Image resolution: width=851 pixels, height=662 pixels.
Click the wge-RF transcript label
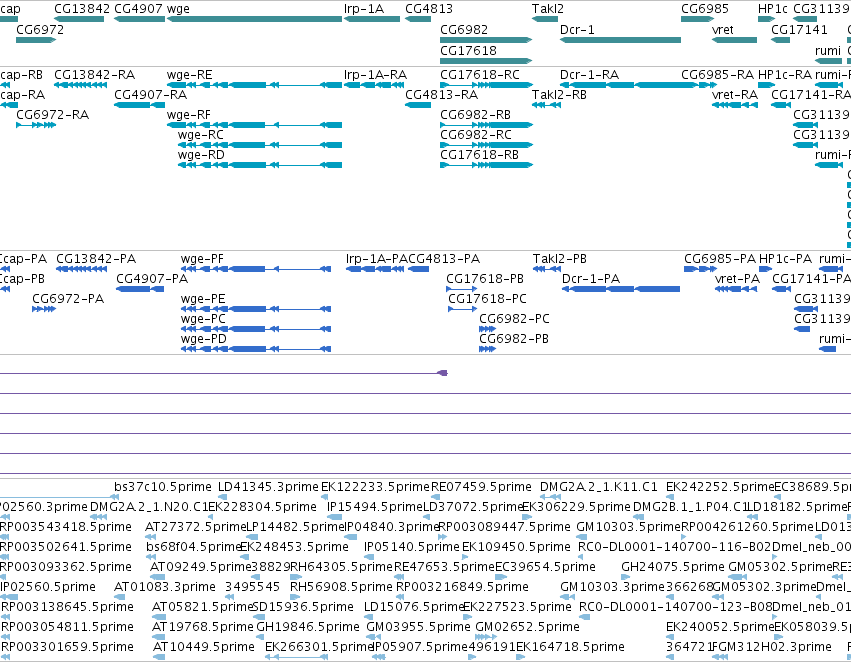(x=188, y=115)
